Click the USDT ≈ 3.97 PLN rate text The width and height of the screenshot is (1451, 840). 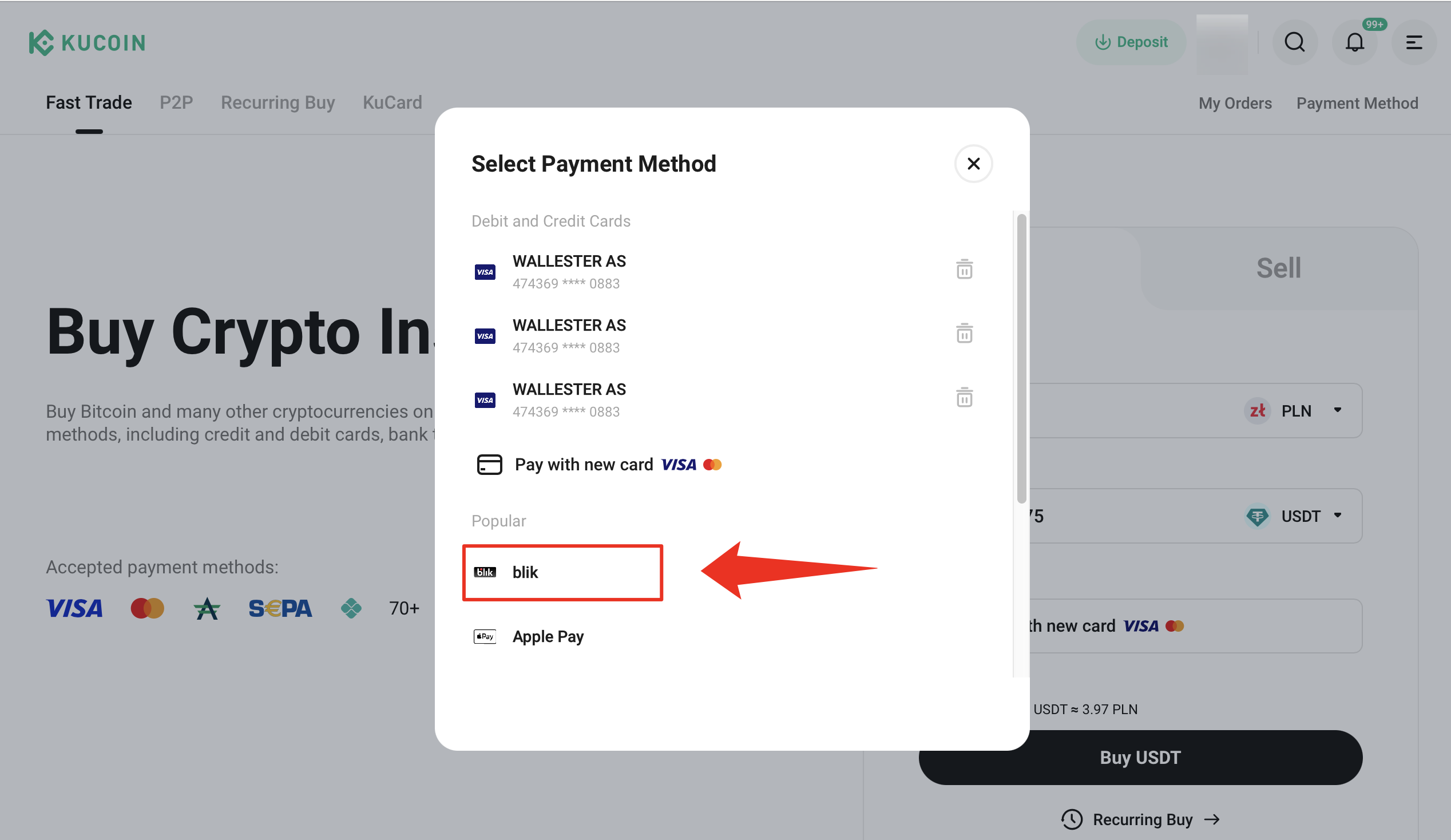1085,710
